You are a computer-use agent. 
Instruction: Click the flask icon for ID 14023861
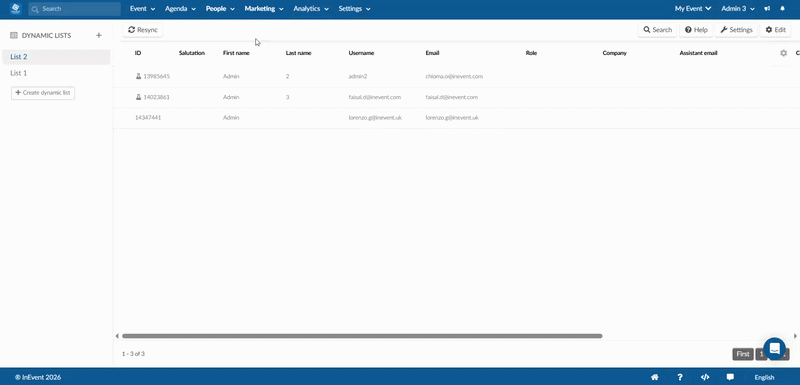pos(138,97)
